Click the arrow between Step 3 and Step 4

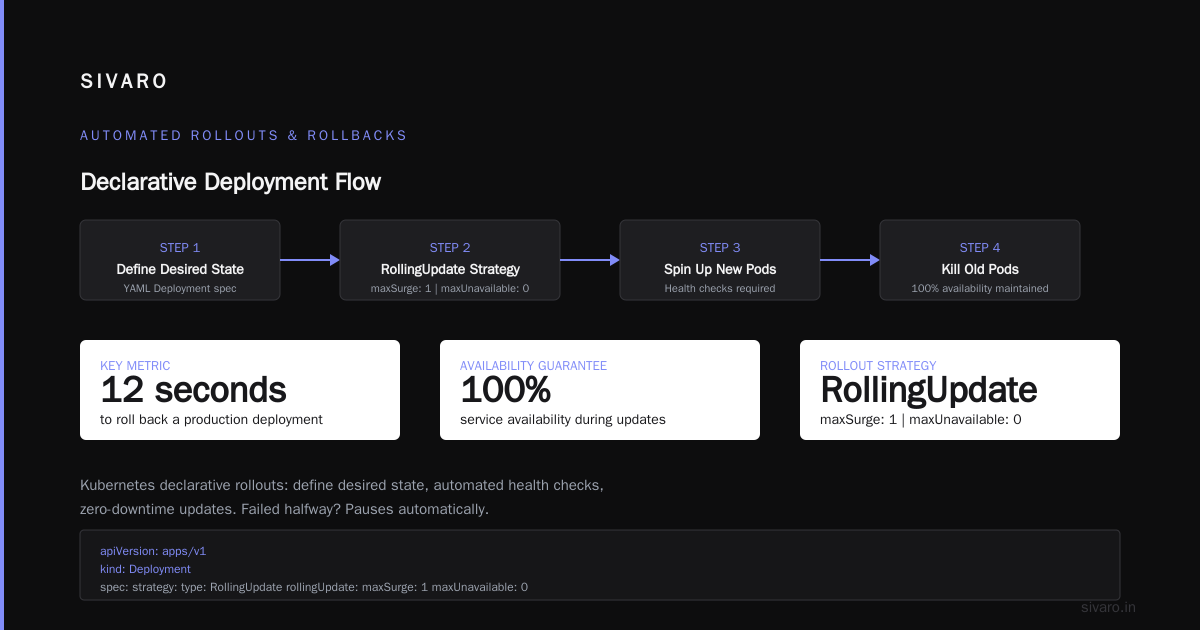850,260
